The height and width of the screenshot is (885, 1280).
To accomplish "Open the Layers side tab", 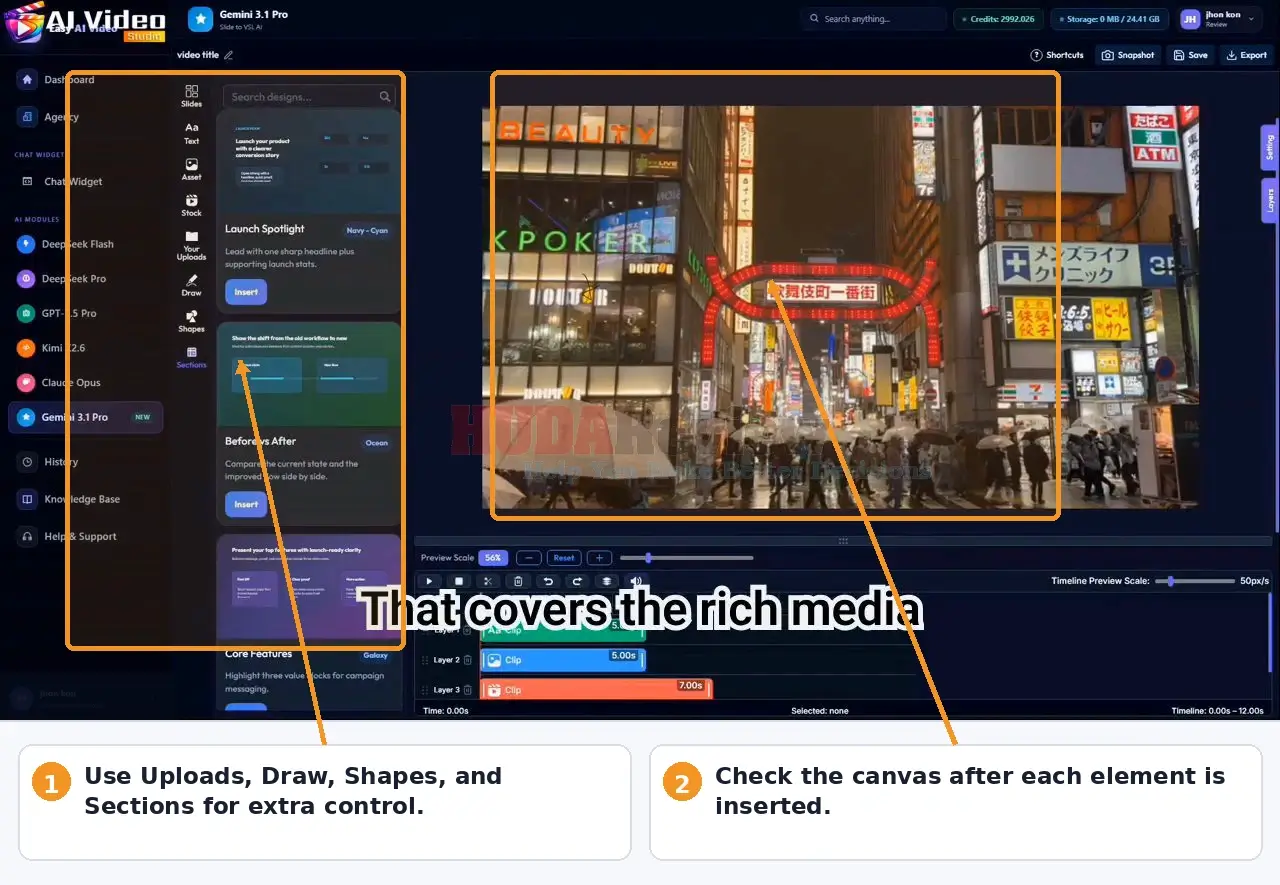I will coord(1269,200).
